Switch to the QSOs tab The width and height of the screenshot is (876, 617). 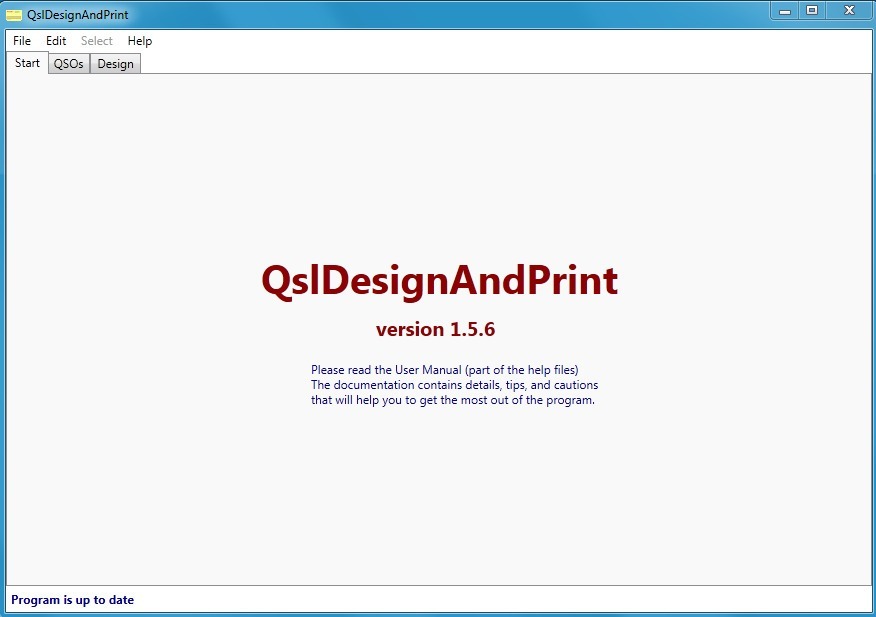(69, 64)
